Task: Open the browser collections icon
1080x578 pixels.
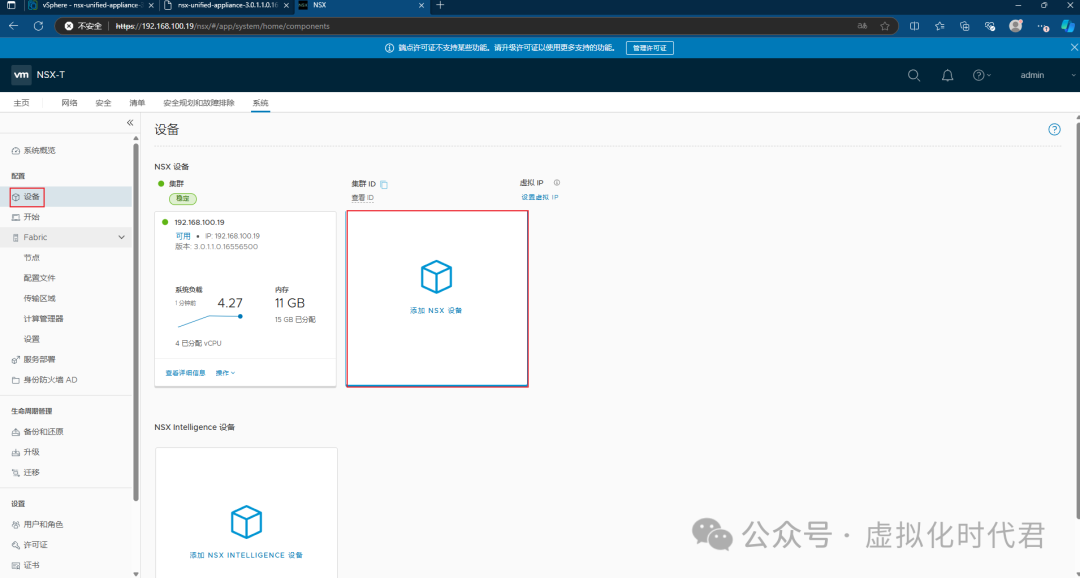Action: pos(964,26)
